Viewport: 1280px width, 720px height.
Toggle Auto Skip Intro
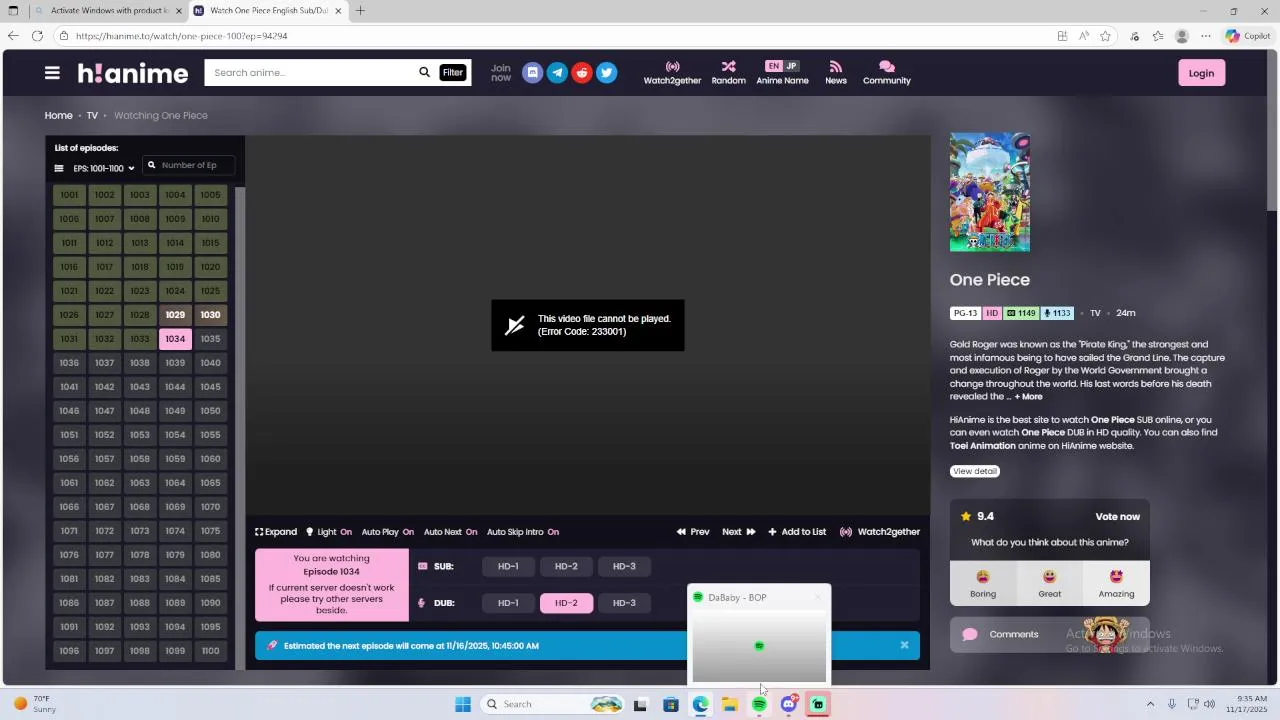point(523,532)
